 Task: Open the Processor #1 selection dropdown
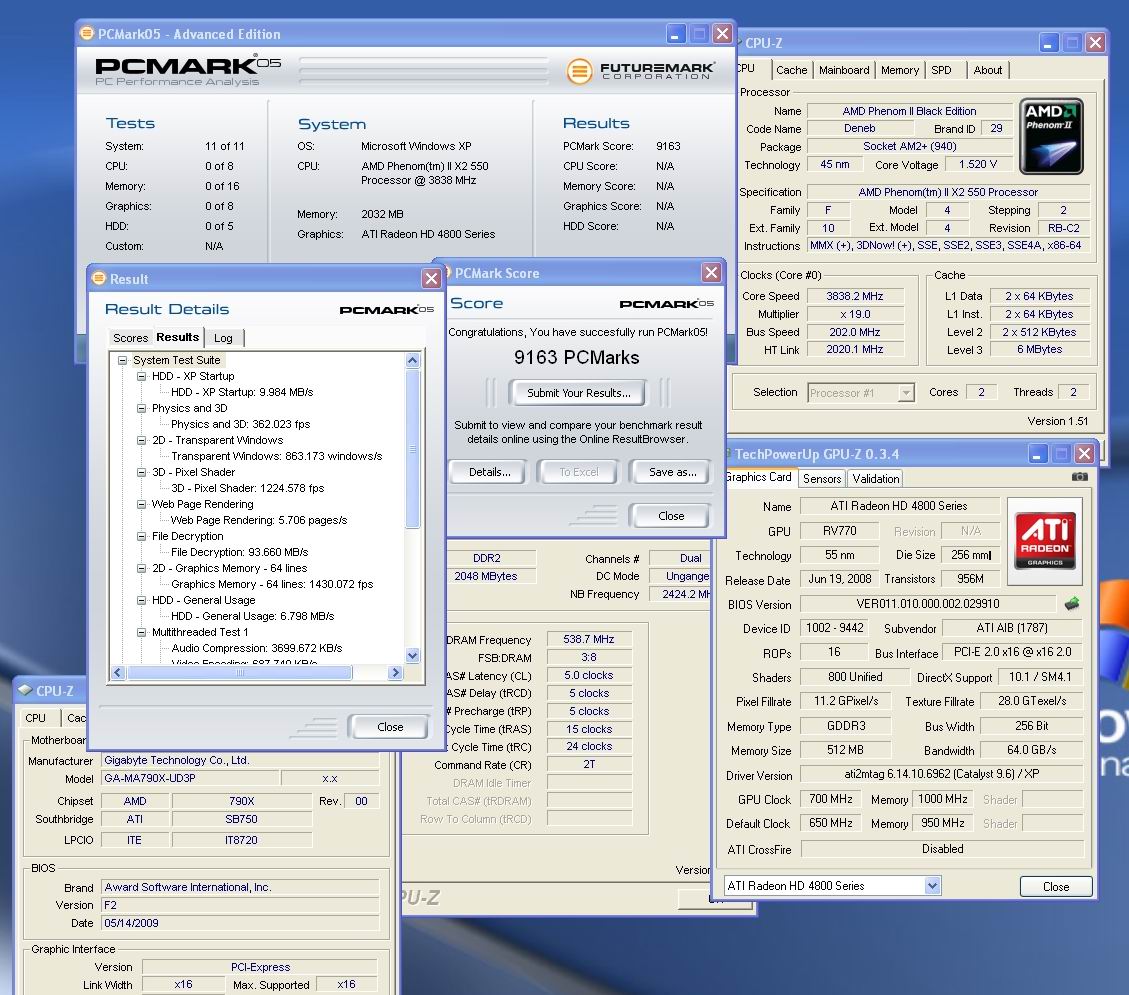coord(907,392)
